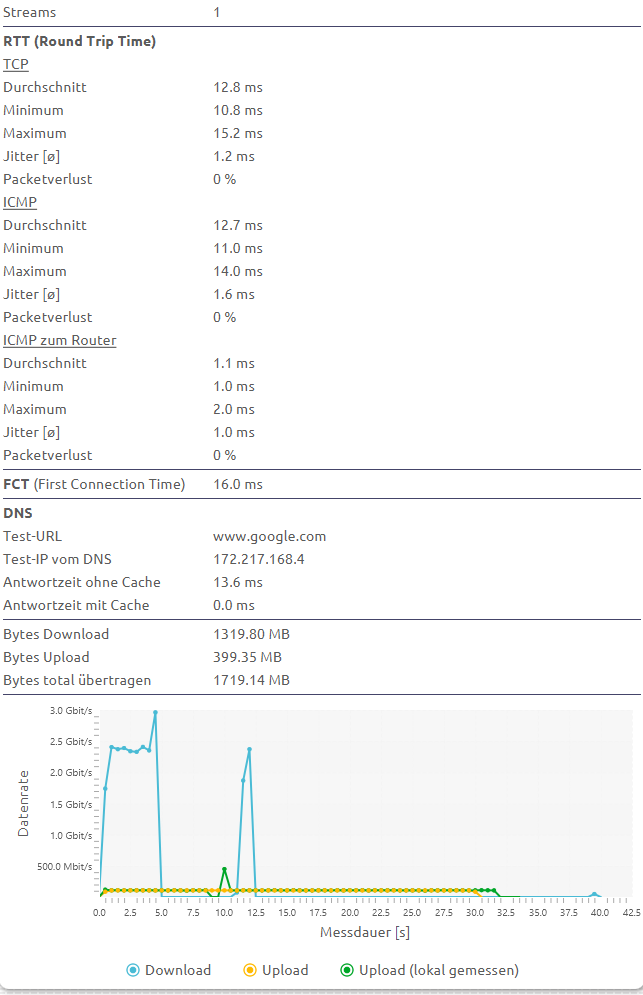643x995 pixels.
Task: Select the FCT value 16.0 ms
Action: [x=238, y=484]
